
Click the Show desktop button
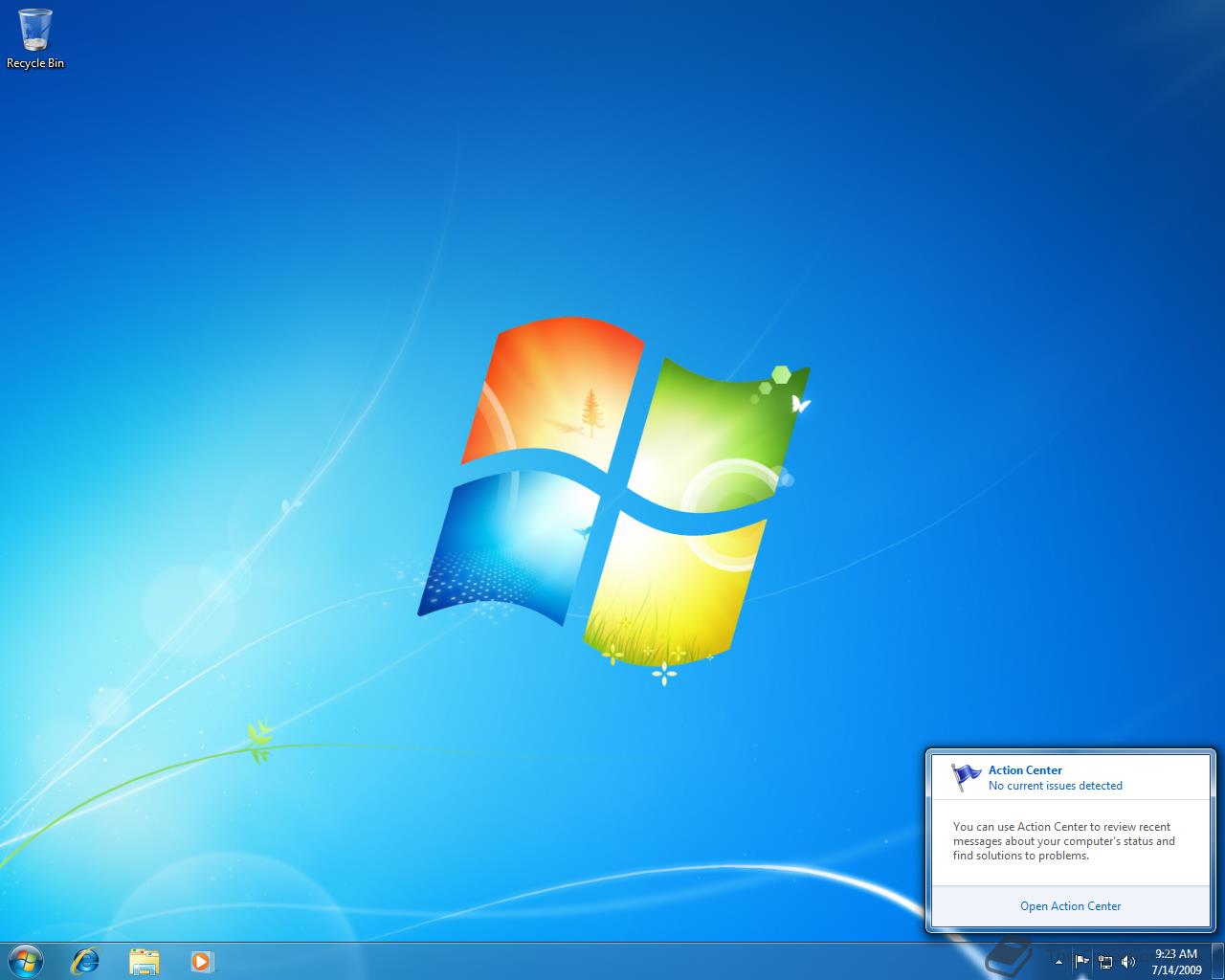pyautogui.click(x=1217, y=961)
